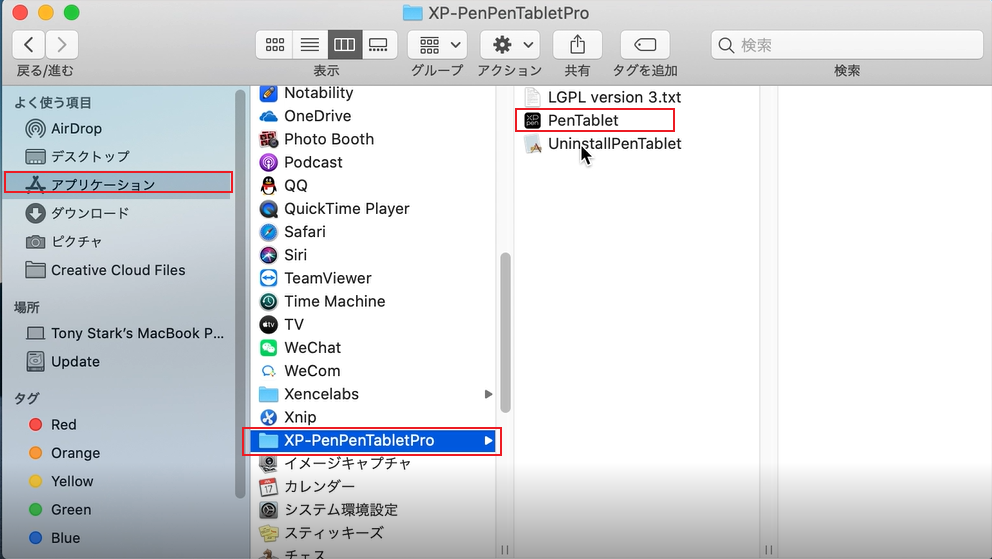Select QuickTime Player app

click(373, 209)
